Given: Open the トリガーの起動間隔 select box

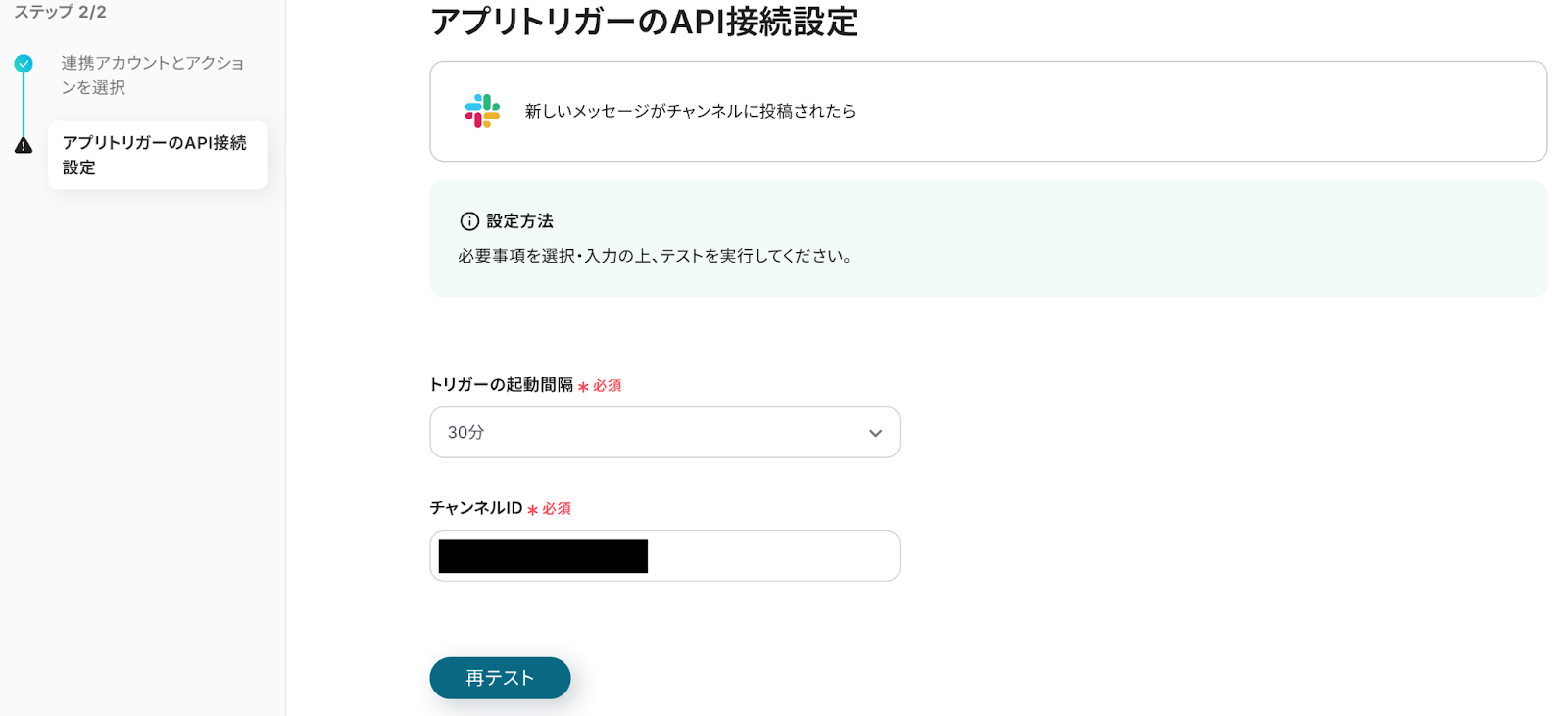Looking at the screenshot, I should pos(647,433).
